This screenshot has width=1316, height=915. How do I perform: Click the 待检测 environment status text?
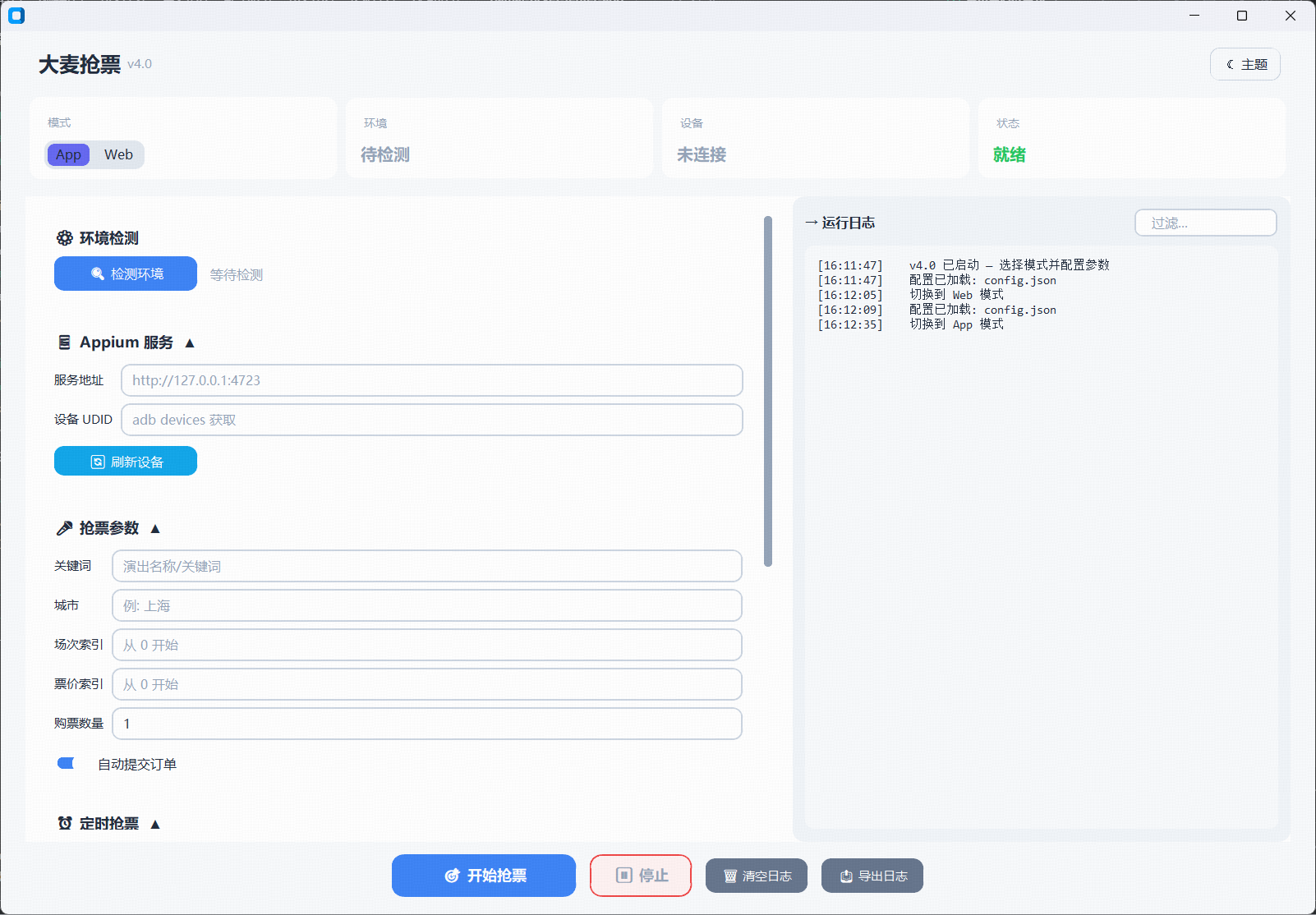pyautogui.click(x=385, y=154)
